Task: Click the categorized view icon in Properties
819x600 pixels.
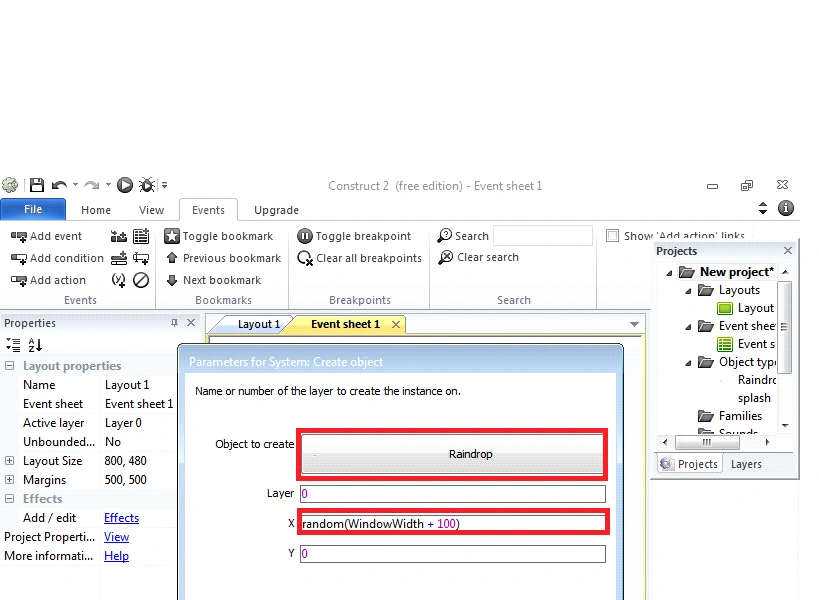Action: click(x=13, y=345)
